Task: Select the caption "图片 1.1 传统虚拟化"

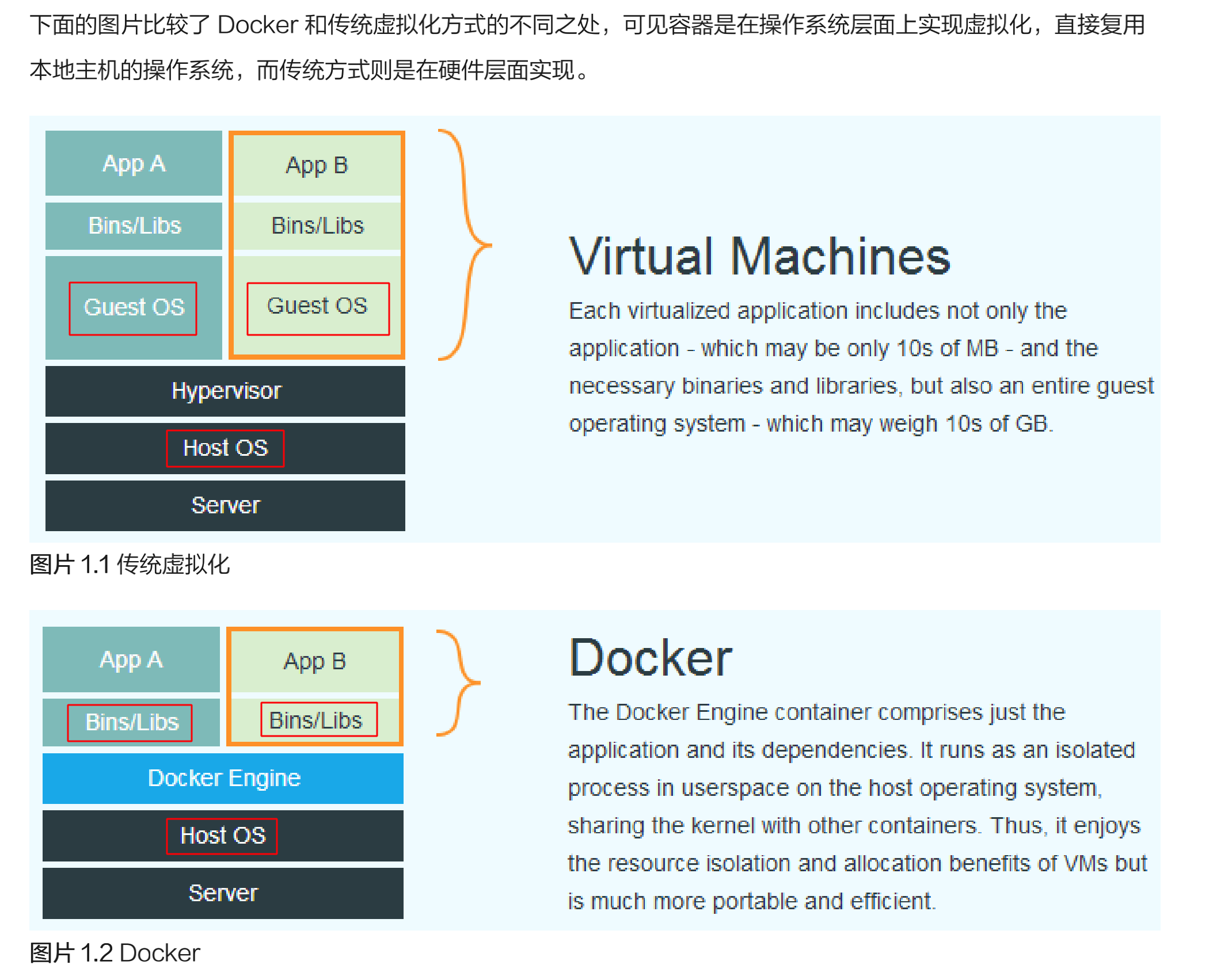Action: click(130, 564)
